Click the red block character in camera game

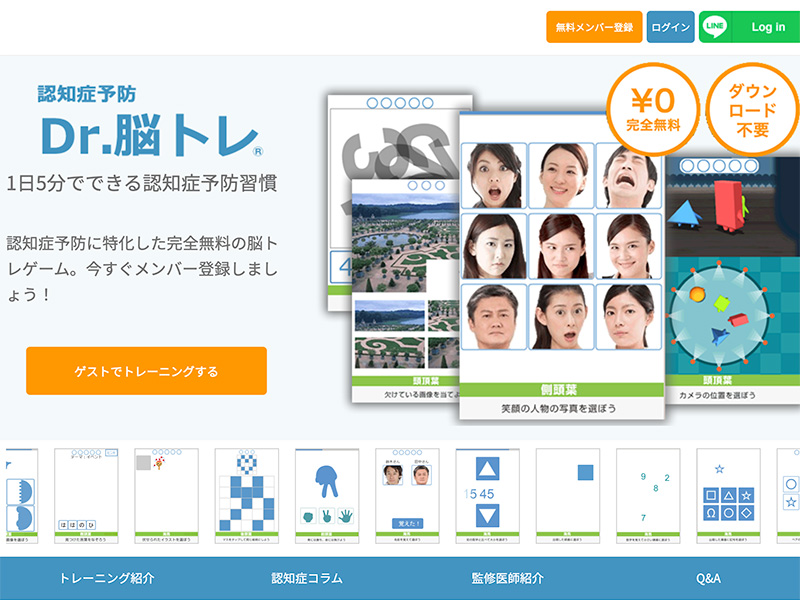tap(729, 205)
